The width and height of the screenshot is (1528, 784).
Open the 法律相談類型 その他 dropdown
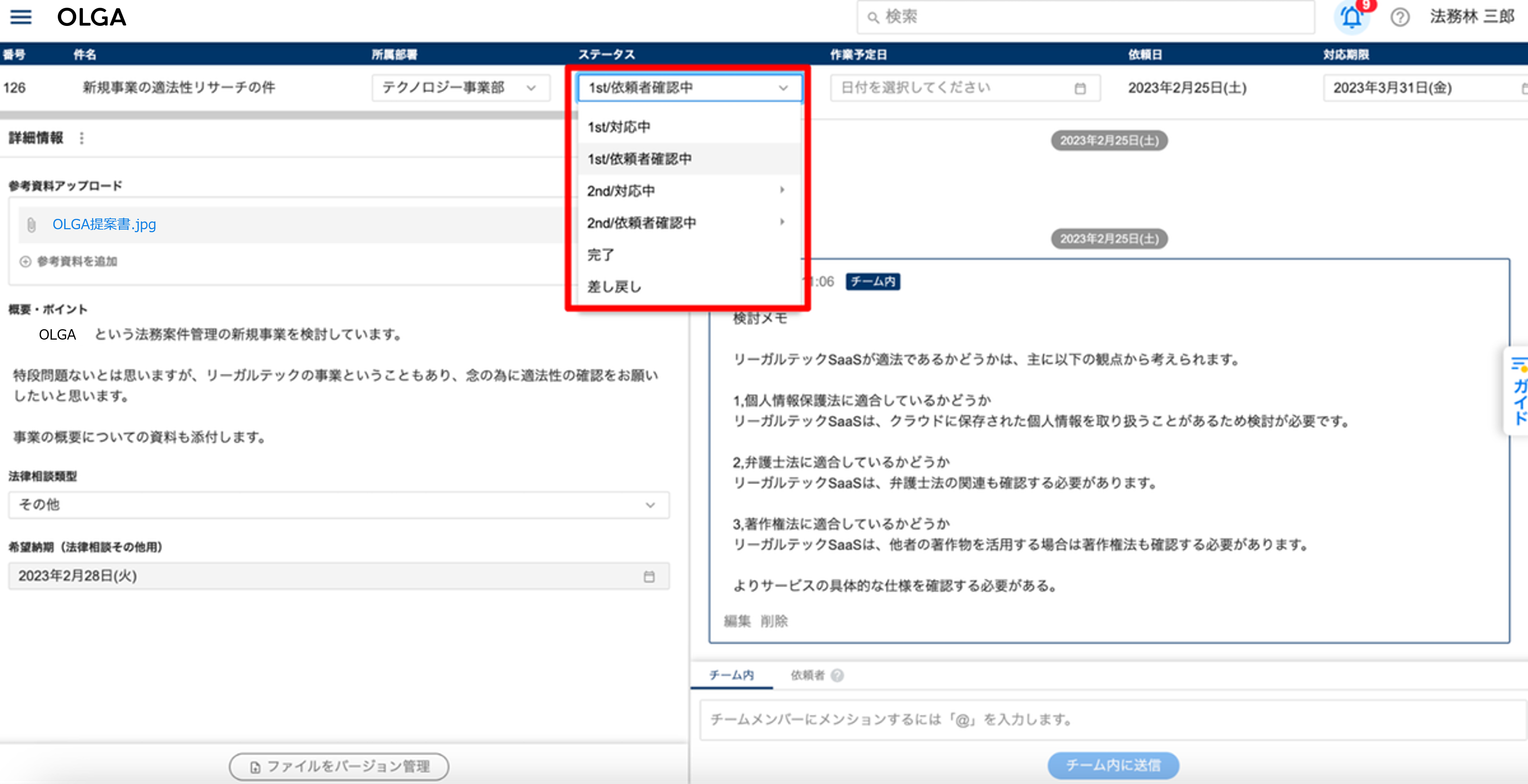click(x=339, y=505)
